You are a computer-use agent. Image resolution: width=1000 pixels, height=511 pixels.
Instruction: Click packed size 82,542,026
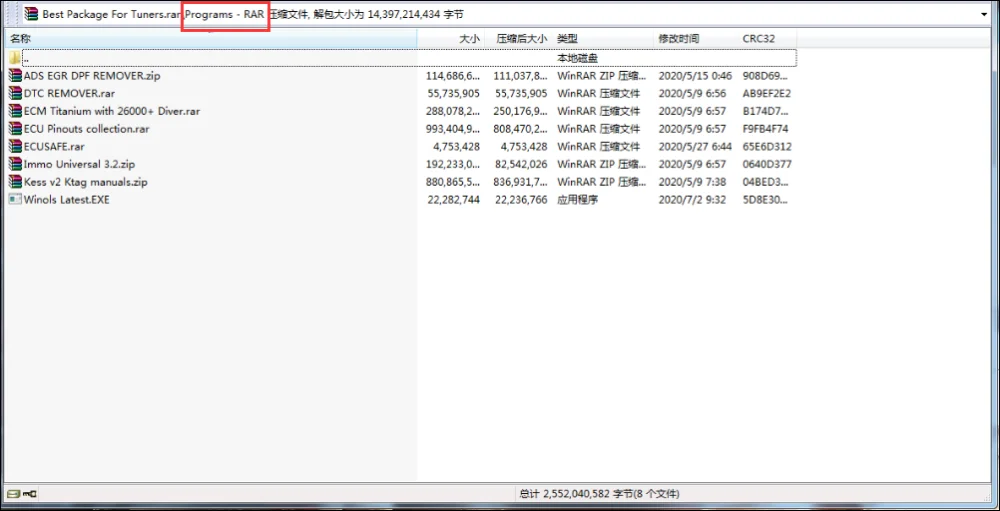(x=520, y=164)
